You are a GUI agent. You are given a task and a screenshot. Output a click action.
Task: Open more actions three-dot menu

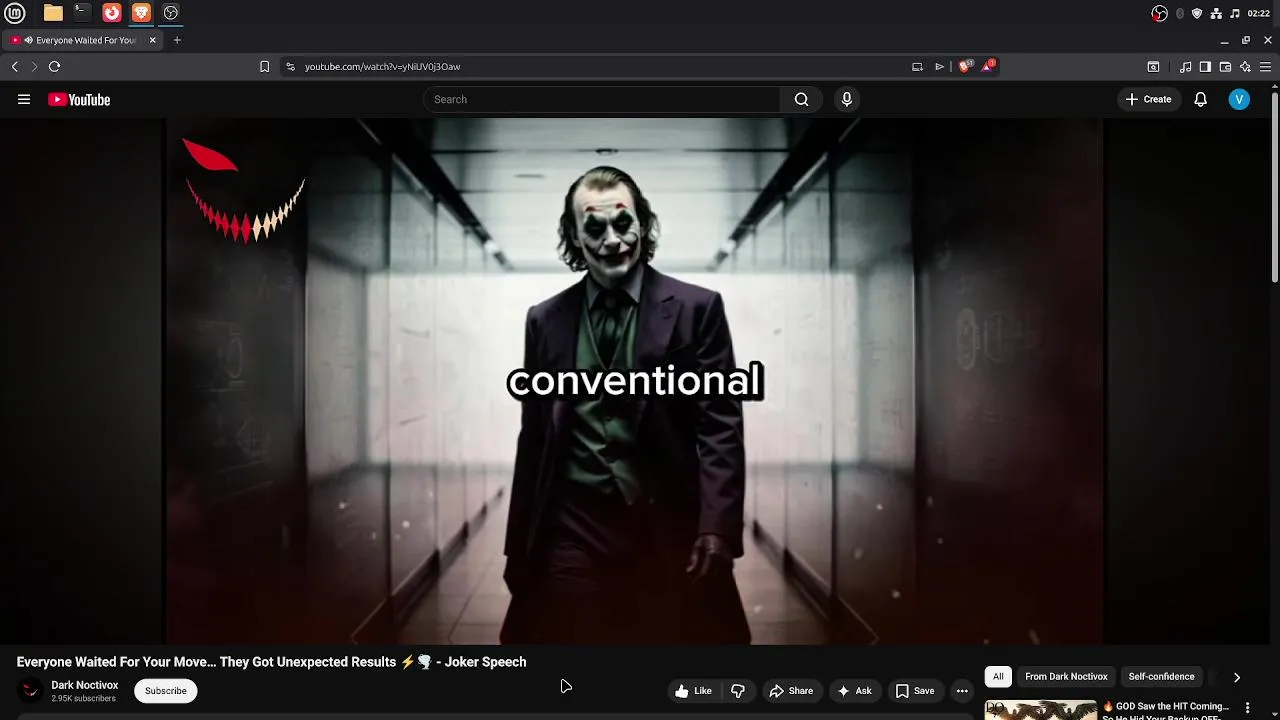click(x=962, y=691)
